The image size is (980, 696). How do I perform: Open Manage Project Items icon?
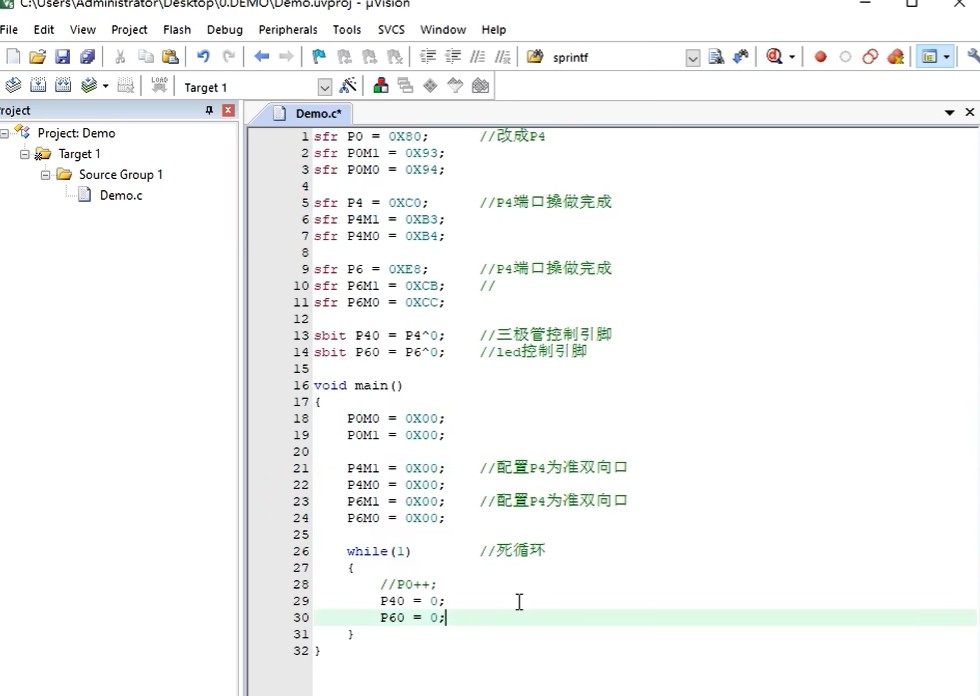(x=381, y=86)
